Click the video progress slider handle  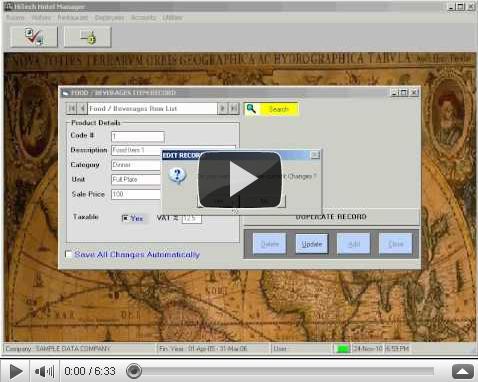134,371
